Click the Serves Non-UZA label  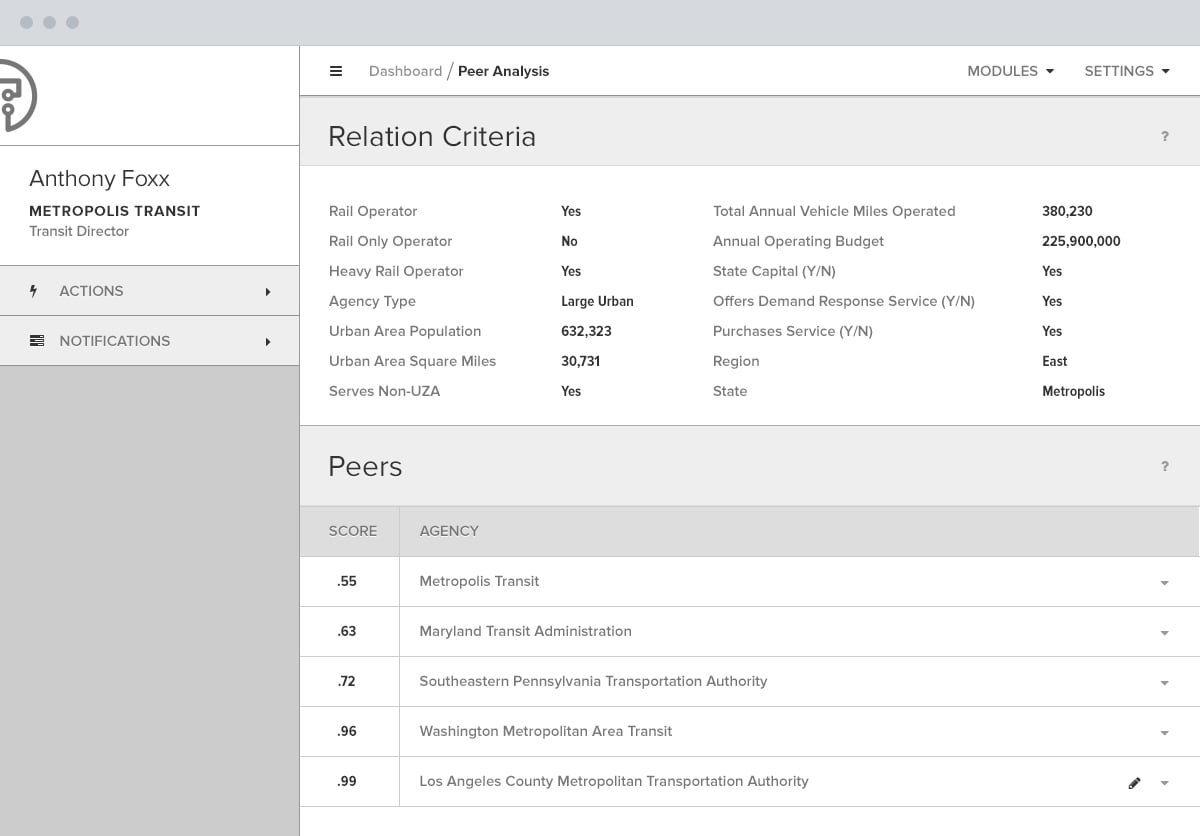click(384, 391)
